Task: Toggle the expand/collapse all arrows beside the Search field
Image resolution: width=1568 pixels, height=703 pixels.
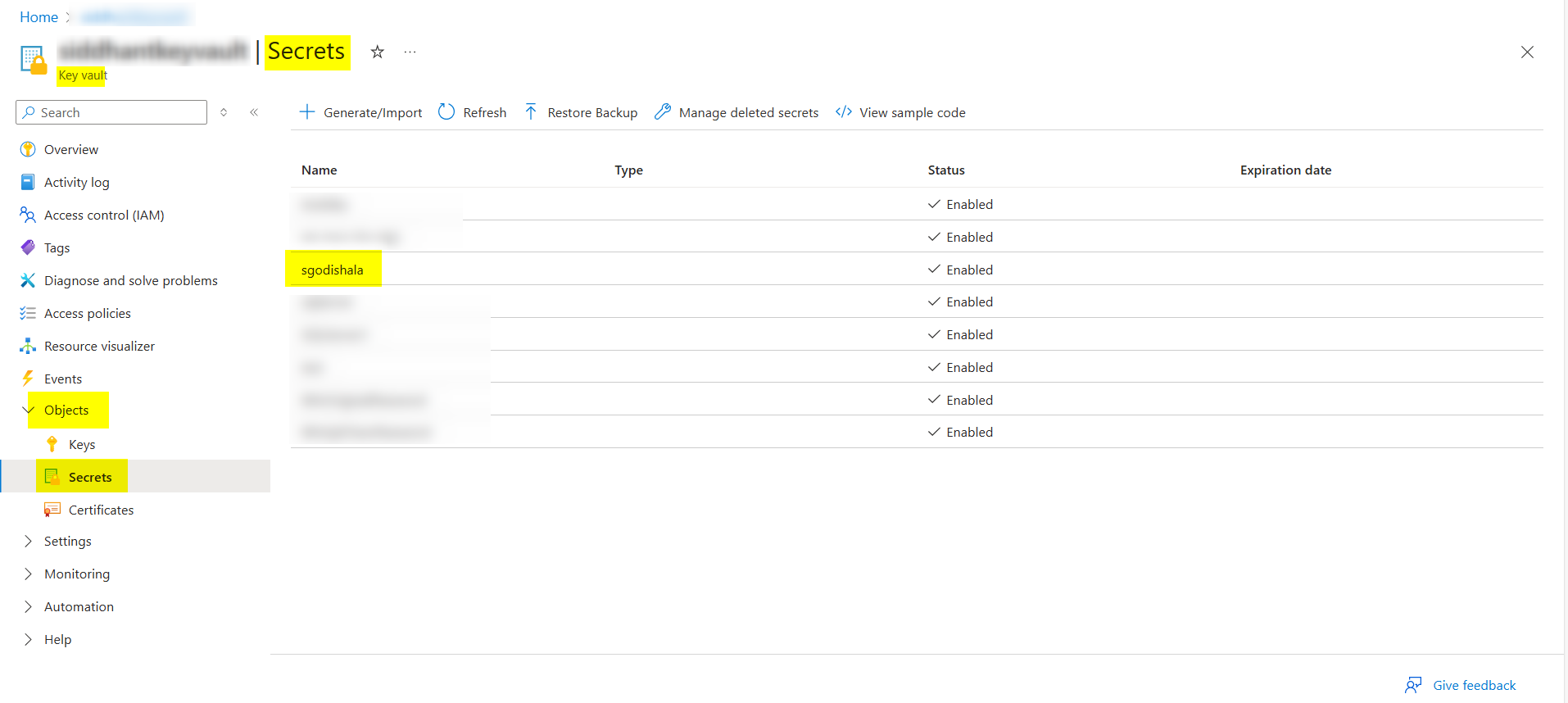Action: click(224, 112)
